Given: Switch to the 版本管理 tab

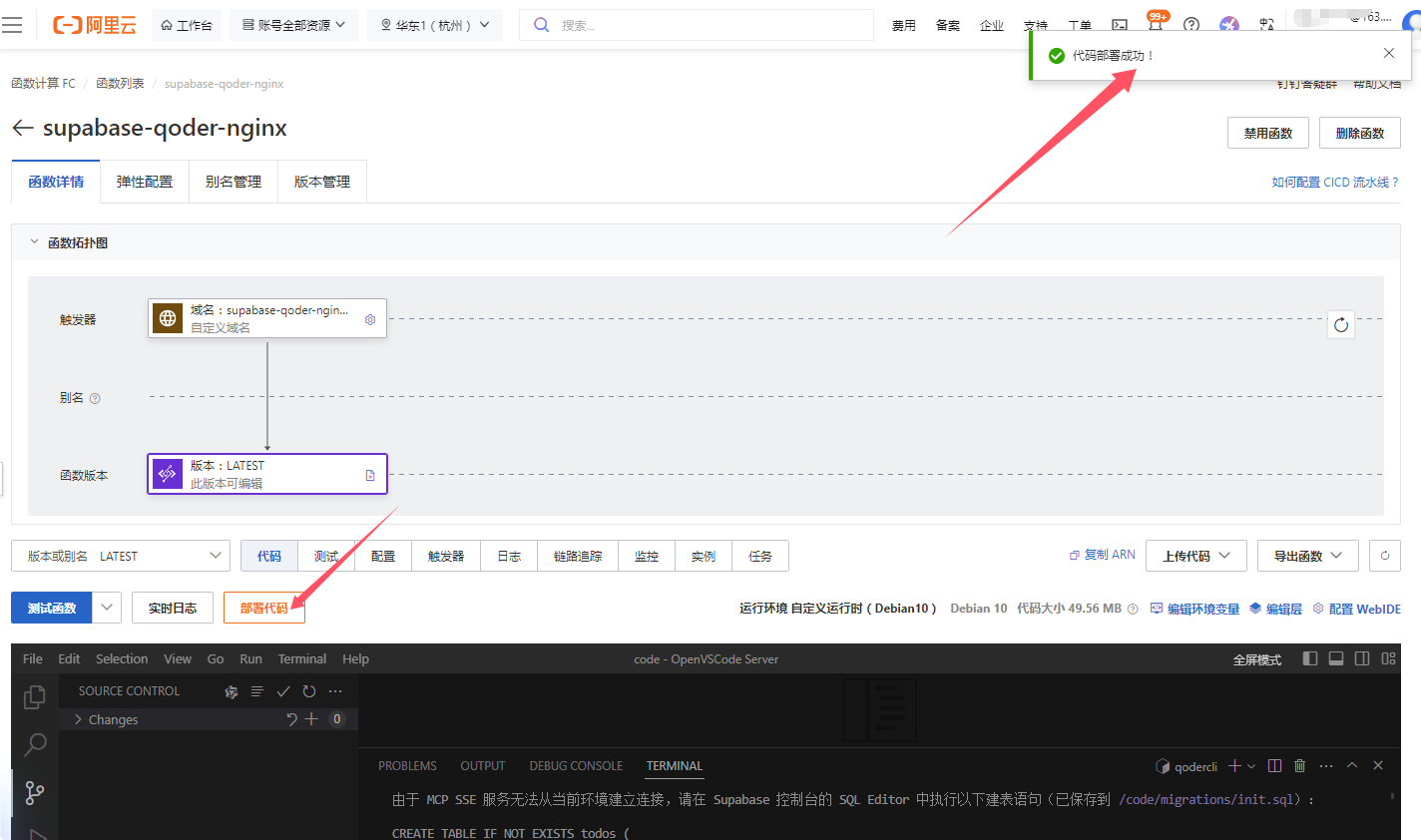Looking at the screenshot, I should [321, 182].
